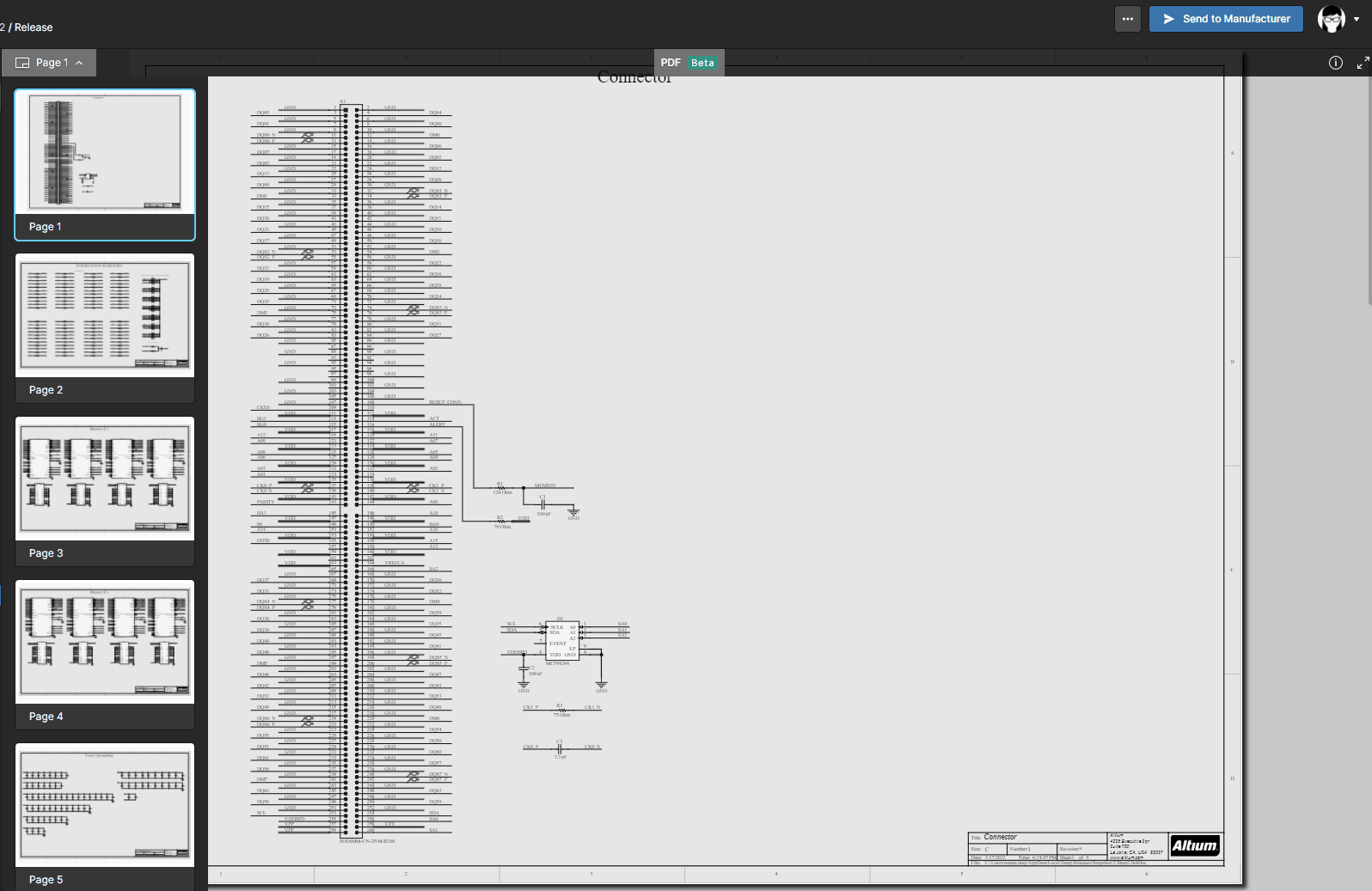Select the Page 1 thumbnail
1372x891 pixels.
coord(105,165)
